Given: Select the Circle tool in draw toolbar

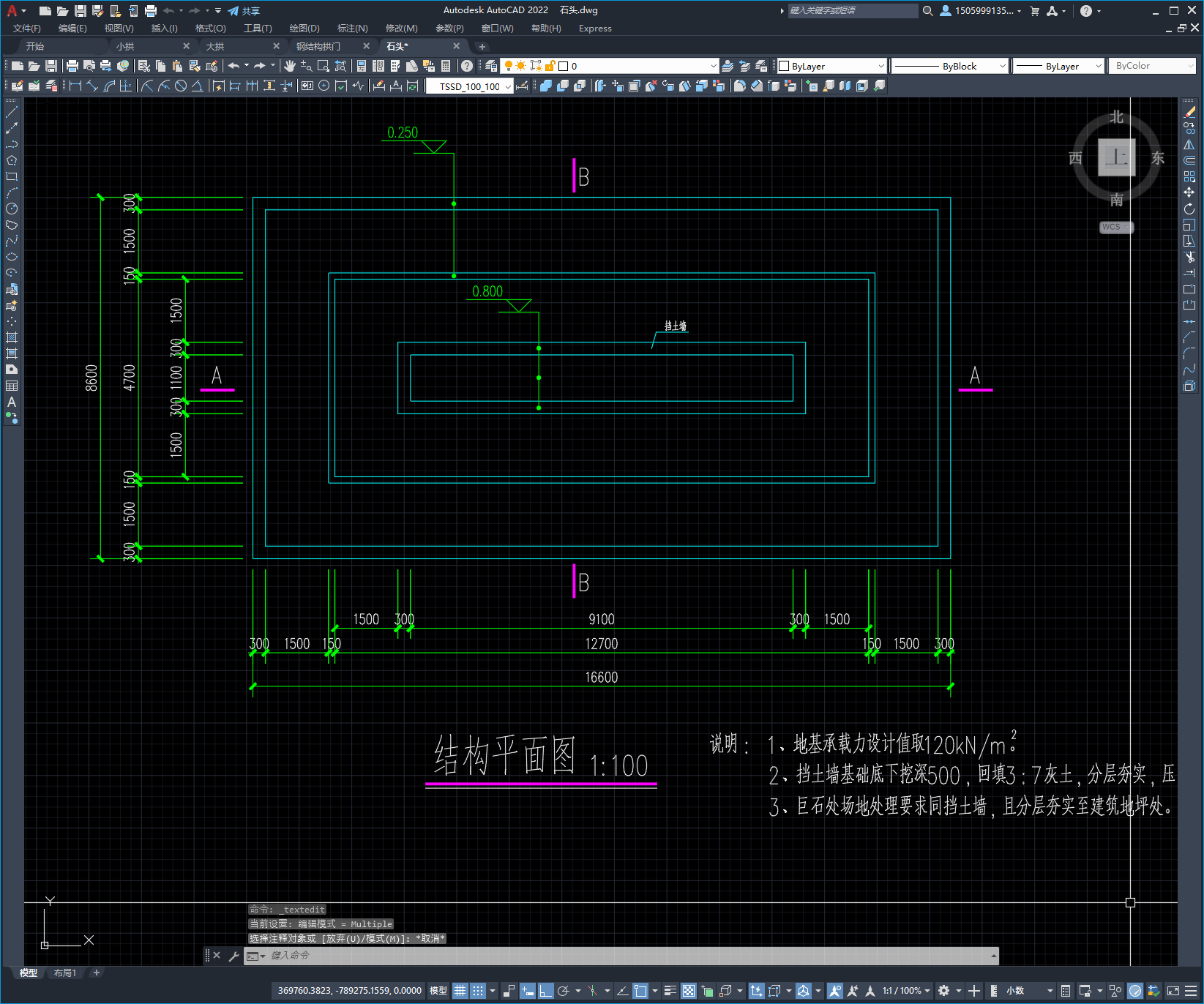Looking at the screenshot, I should pyautogui.click(x=12, y=209).
